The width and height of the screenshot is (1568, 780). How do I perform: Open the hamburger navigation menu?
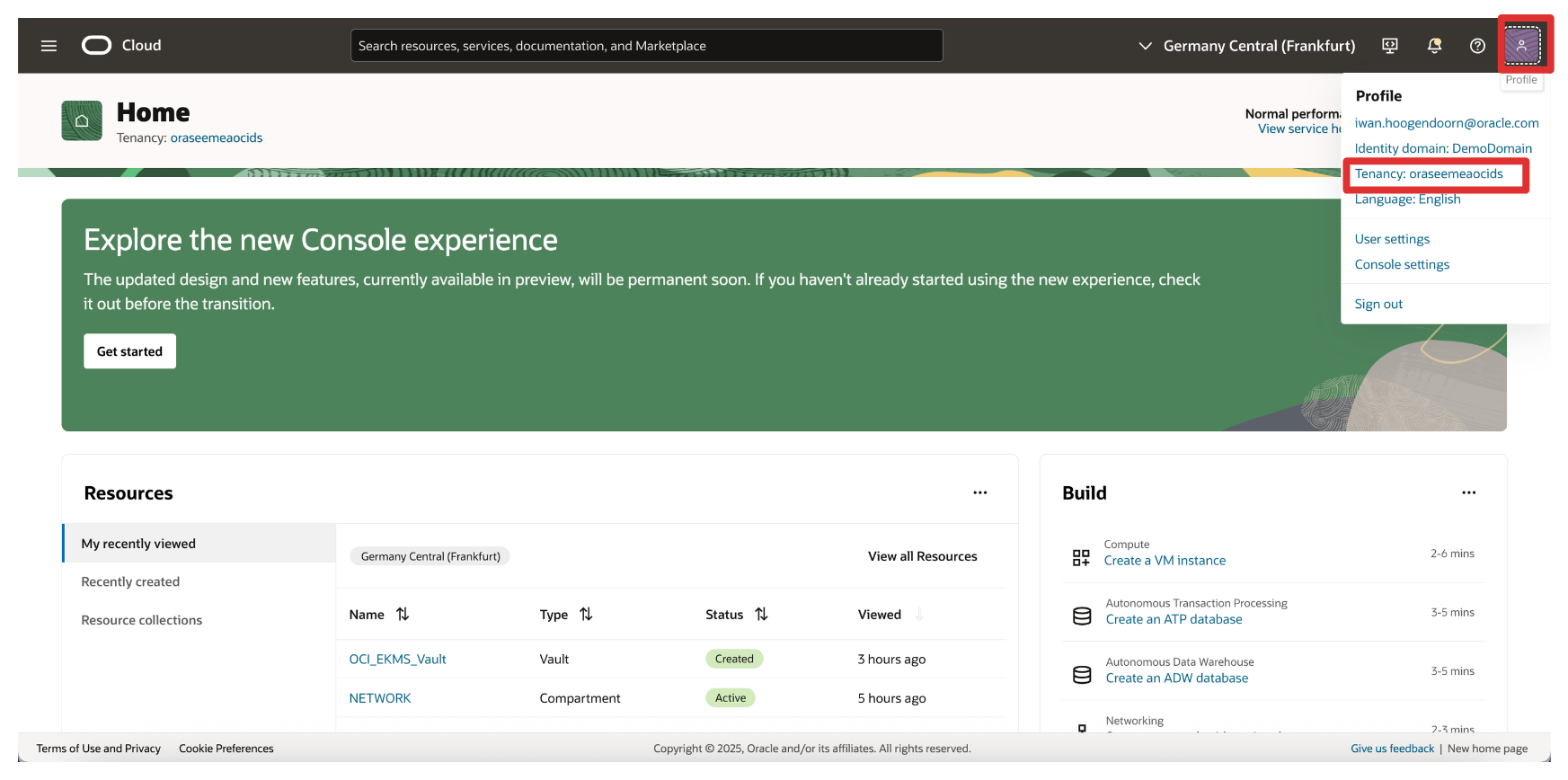pyautogui.click(x=49, y=46)
